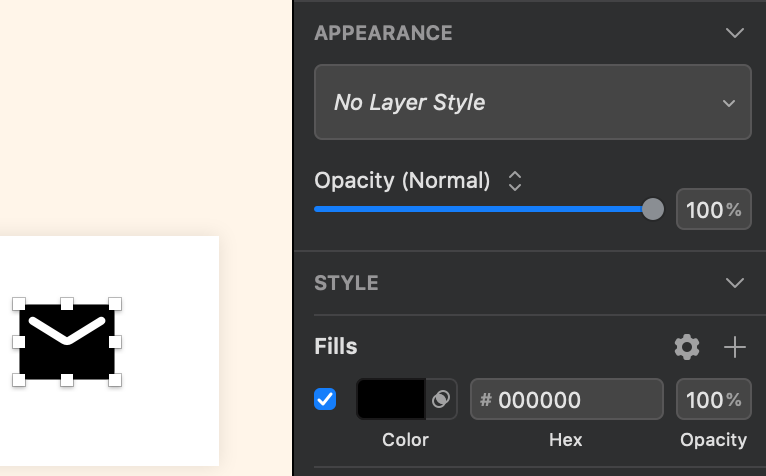Open the Fills settings gear
Image resolution: width=766 pixels, height=476 pixels.
click(x=687, y=347)
